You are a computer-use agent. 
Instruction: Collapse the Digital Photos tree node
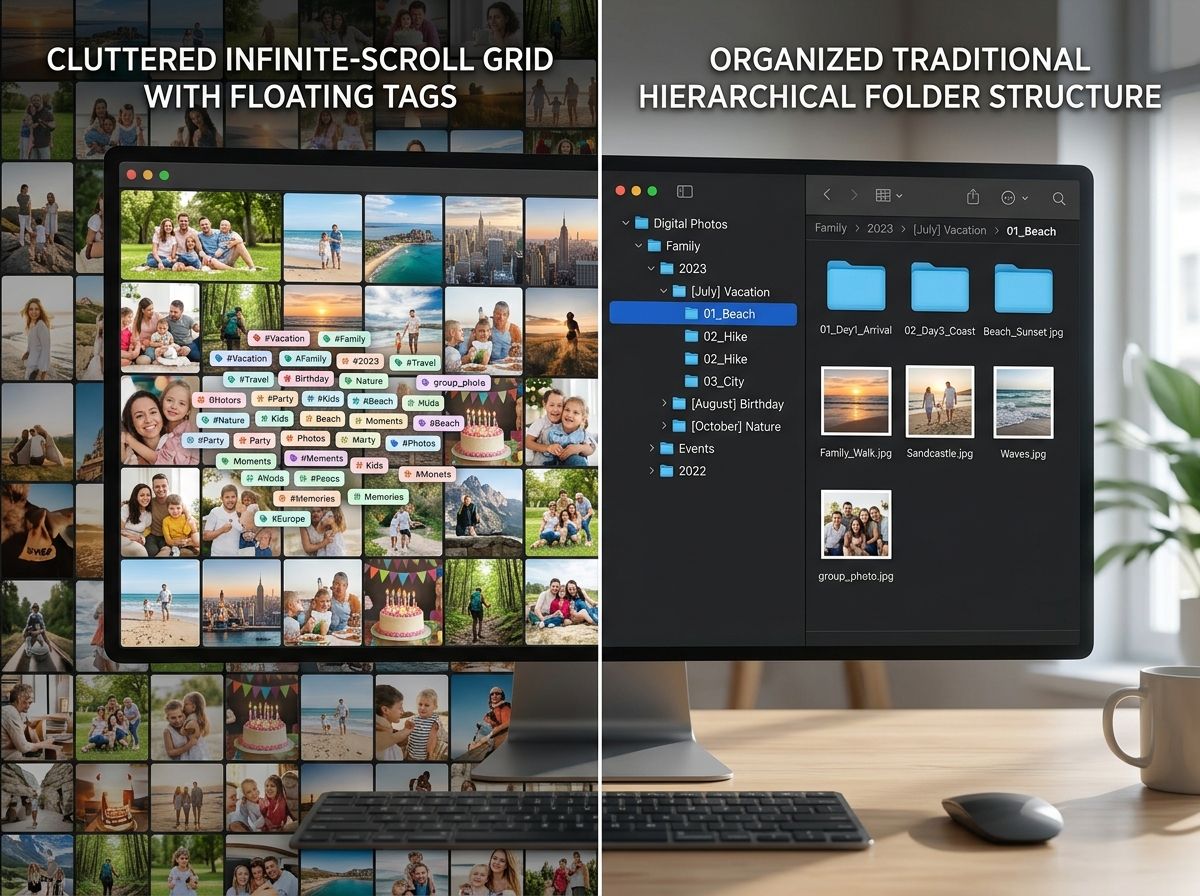click(627, 223)
